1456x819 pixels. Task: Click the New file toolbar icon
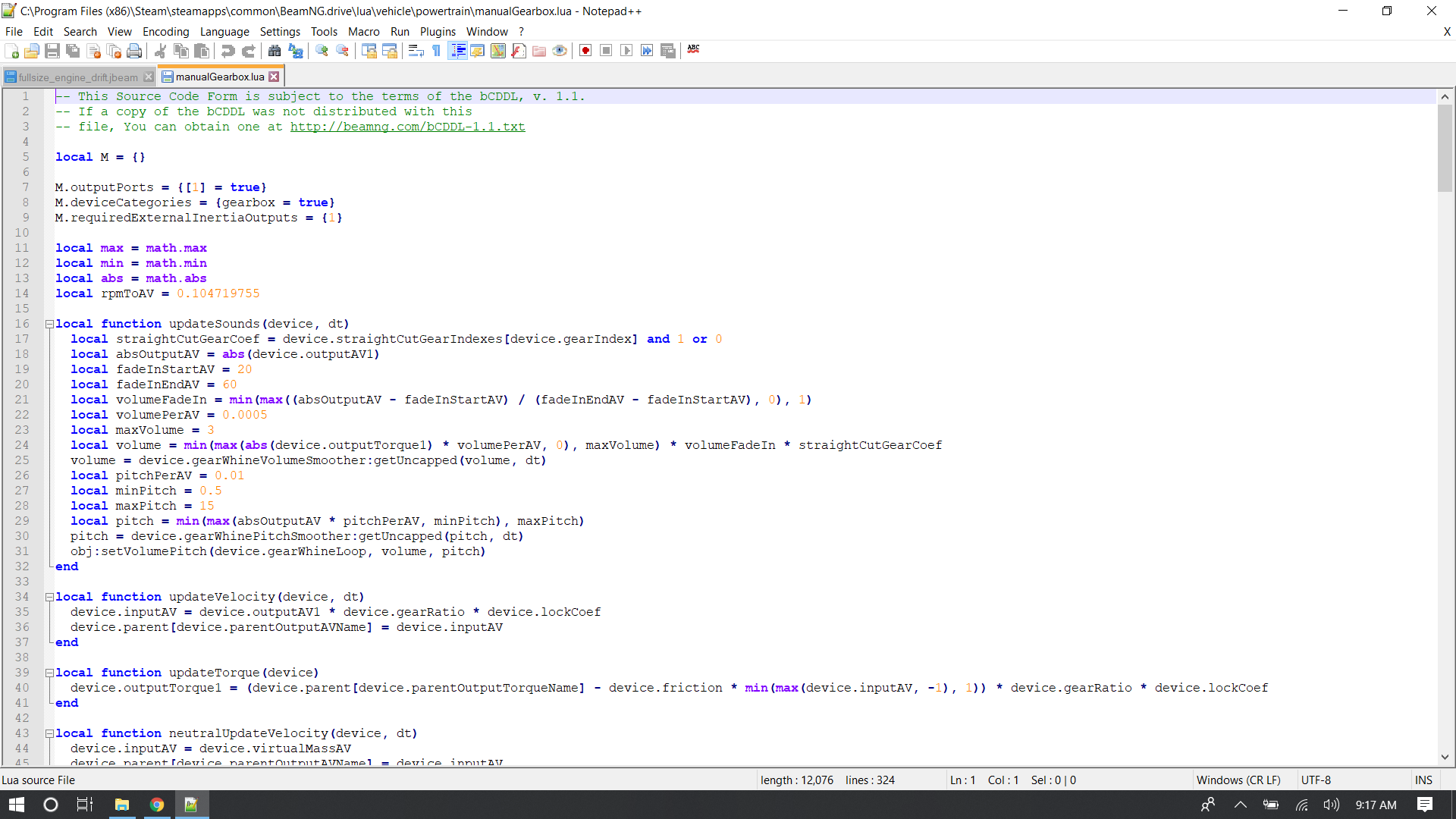tap(12, 51)
